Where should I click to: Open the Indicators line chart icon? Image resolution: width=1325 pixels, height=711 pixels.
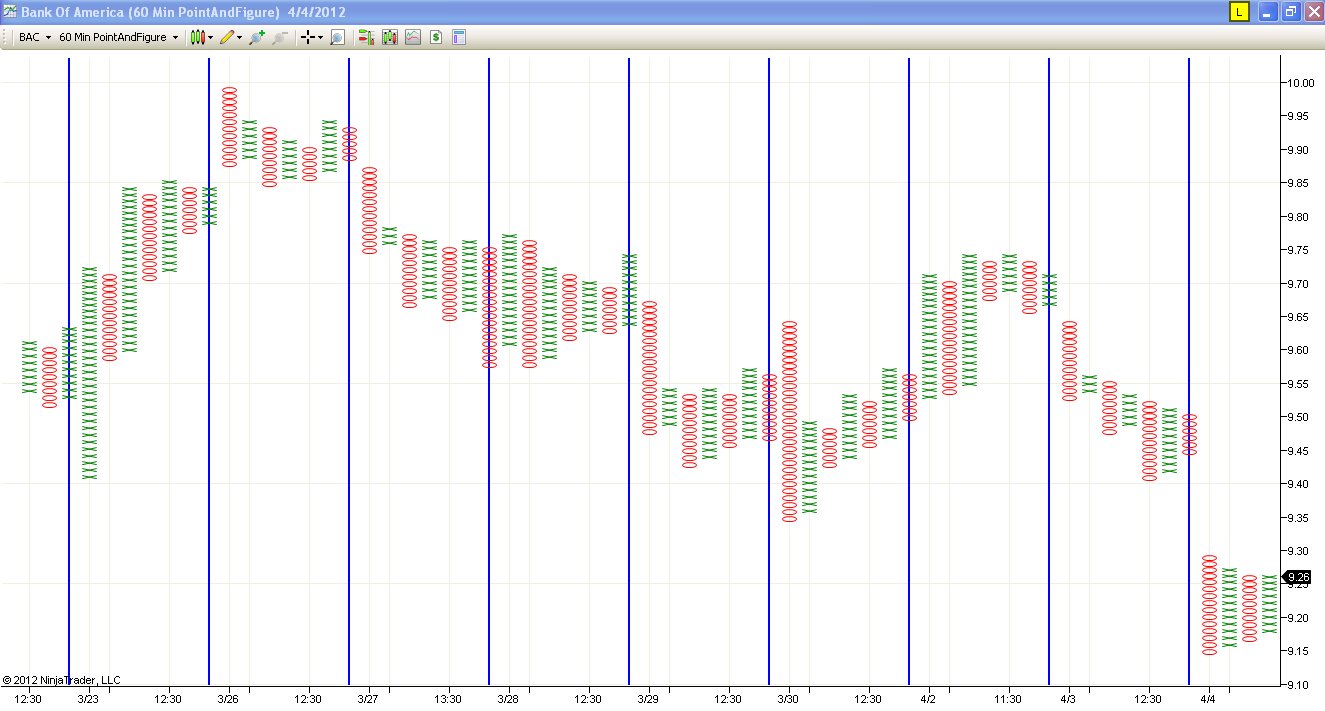[413, 37]
